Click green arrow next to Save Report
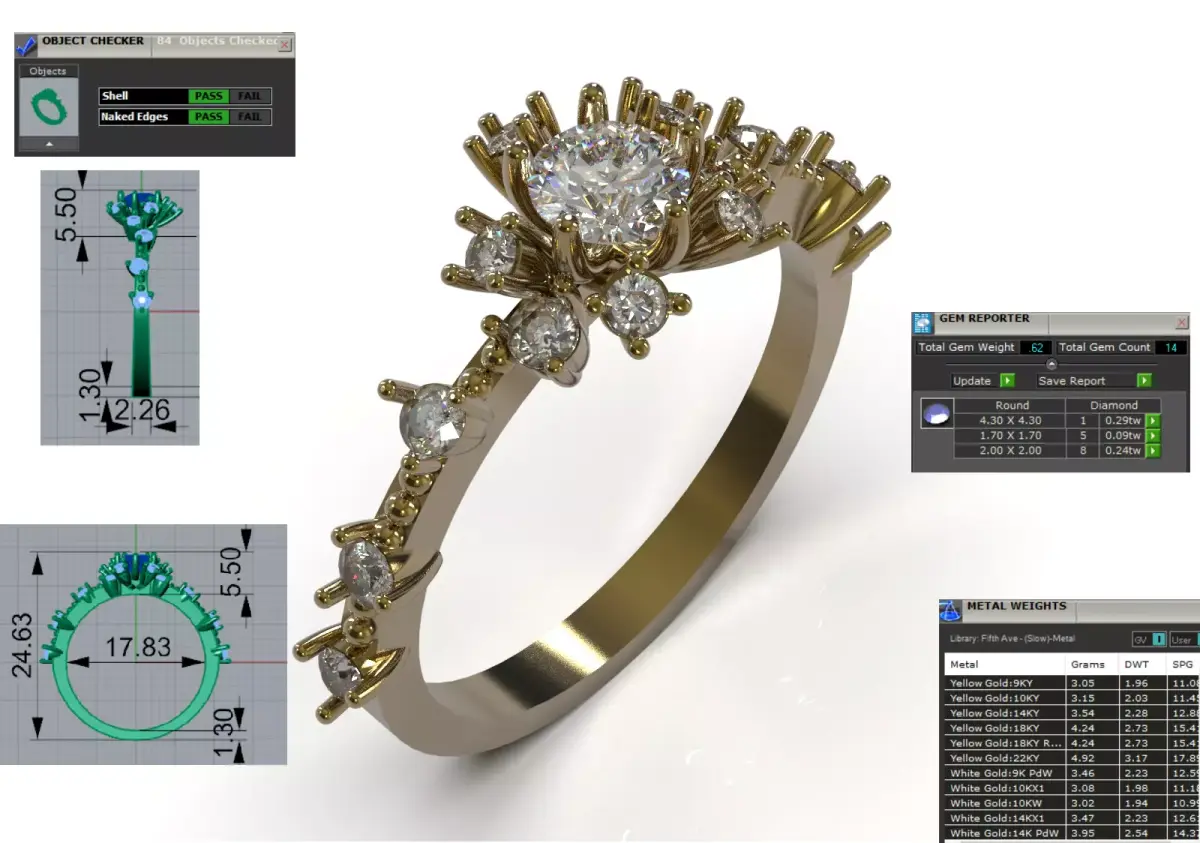 1144,381
